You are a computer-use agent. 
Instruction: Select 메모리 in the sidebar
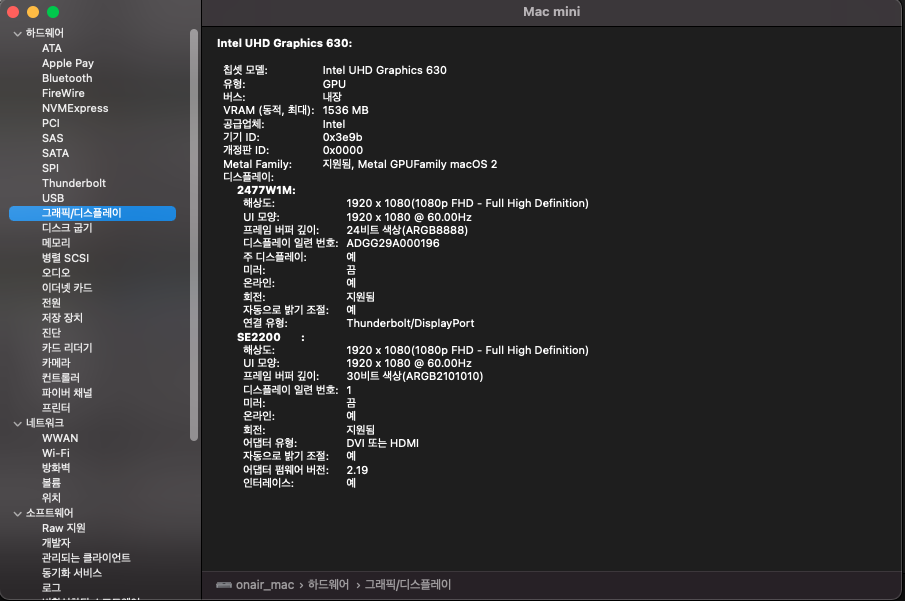(x=56, y=243)
